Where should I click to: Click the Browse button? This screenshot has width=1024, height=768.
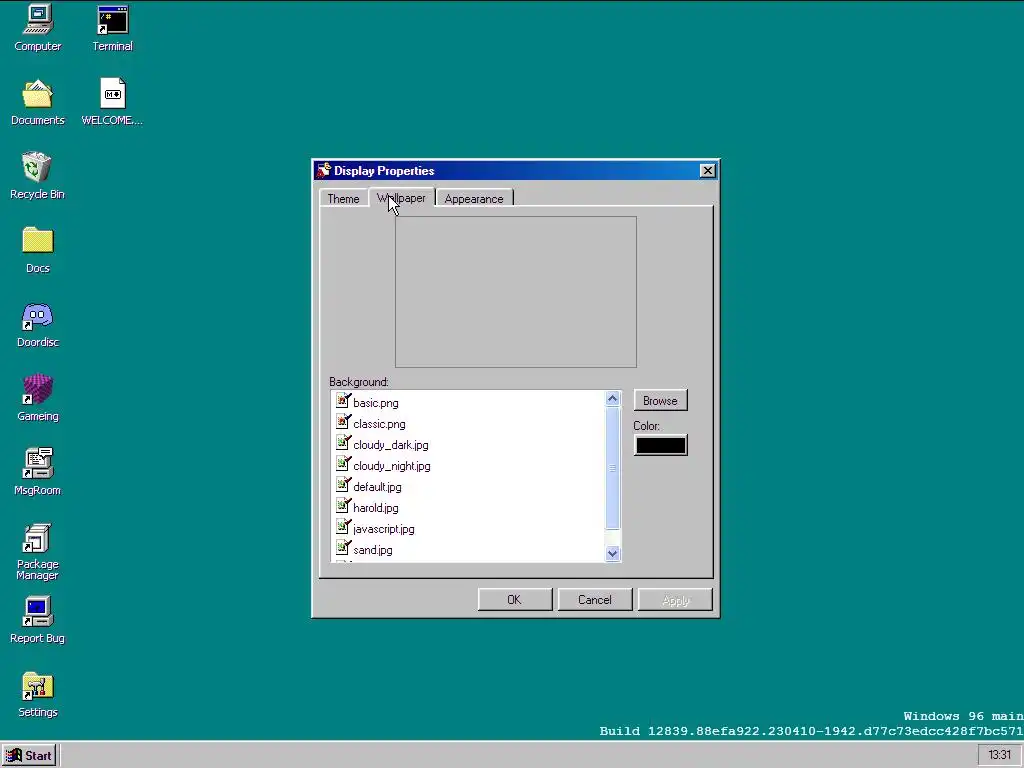coord(660,400)
